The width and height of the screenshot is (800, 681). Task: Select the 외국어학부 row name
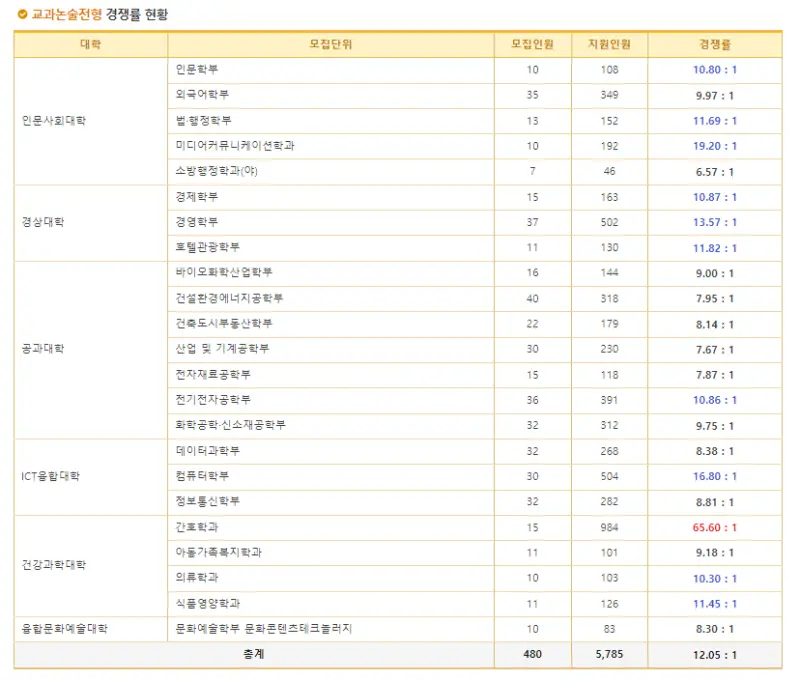pos(202,95)
